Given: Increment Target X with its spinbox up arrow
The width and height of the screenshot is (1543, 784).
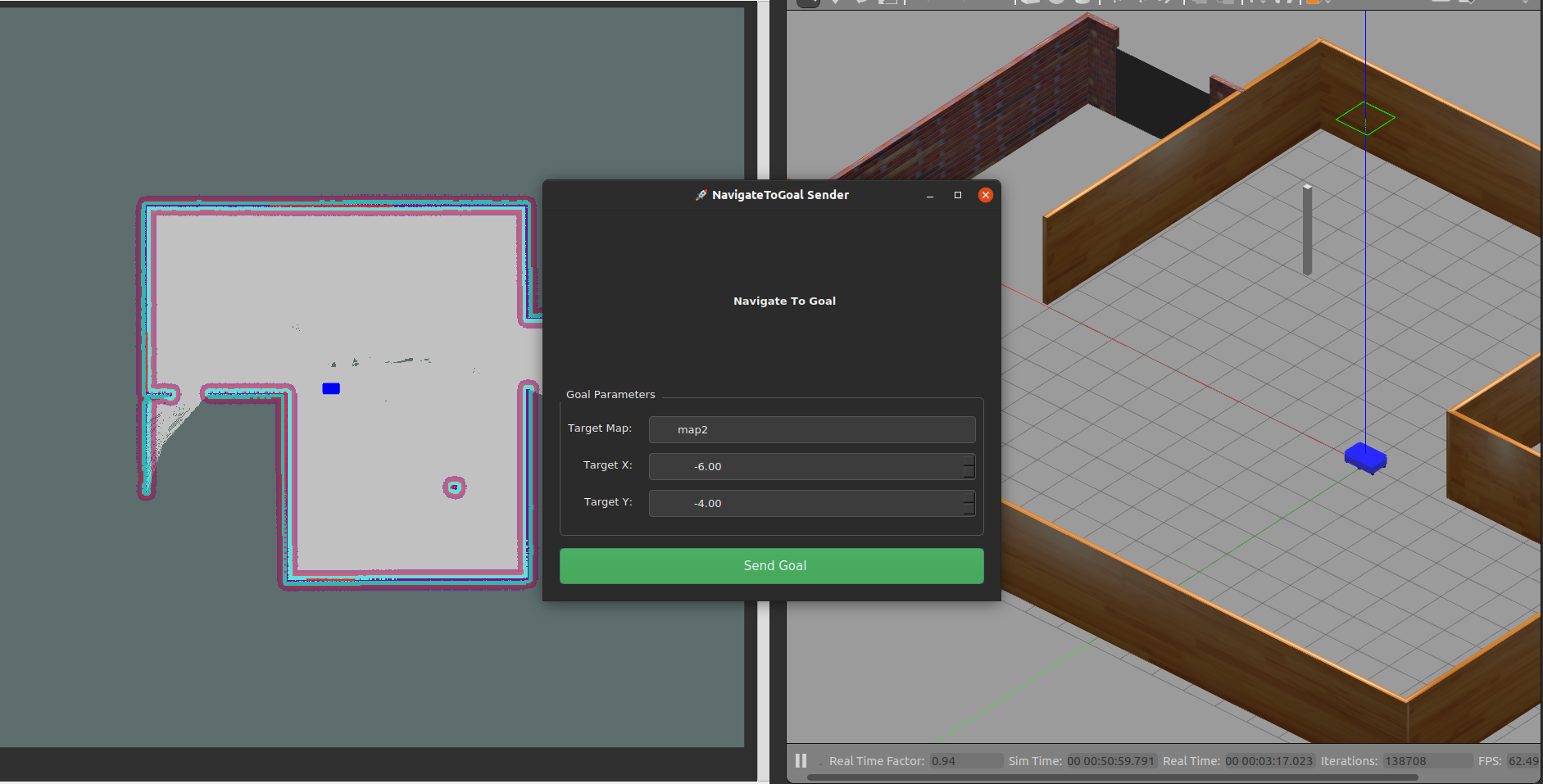Looking at the screenshot, I should [970, 462].
